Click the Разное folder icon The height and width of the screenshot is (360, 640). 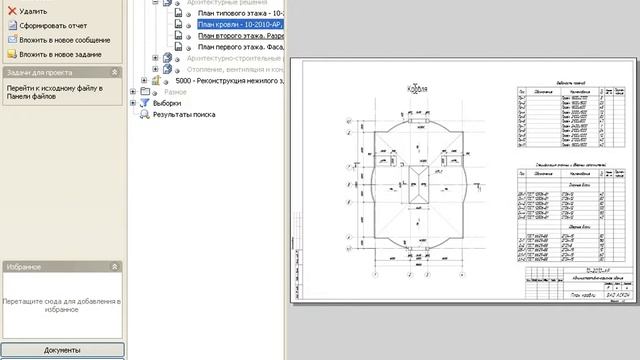coord(145,91)
